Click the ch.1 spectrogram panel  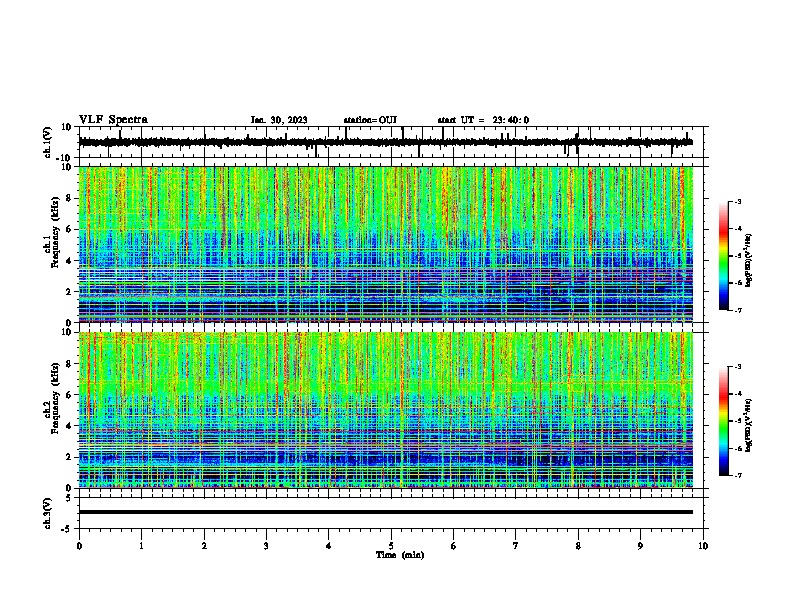385,244
